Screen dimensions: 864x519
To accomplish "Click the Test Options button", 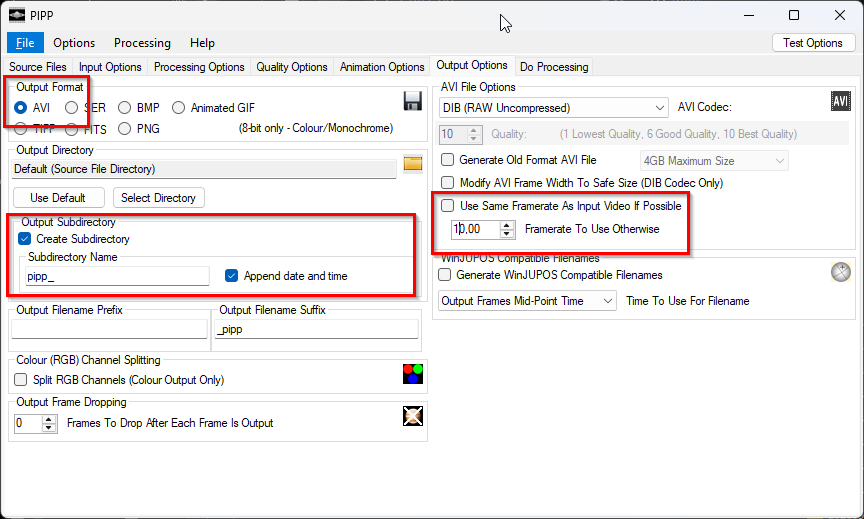I will pos(813,42).
